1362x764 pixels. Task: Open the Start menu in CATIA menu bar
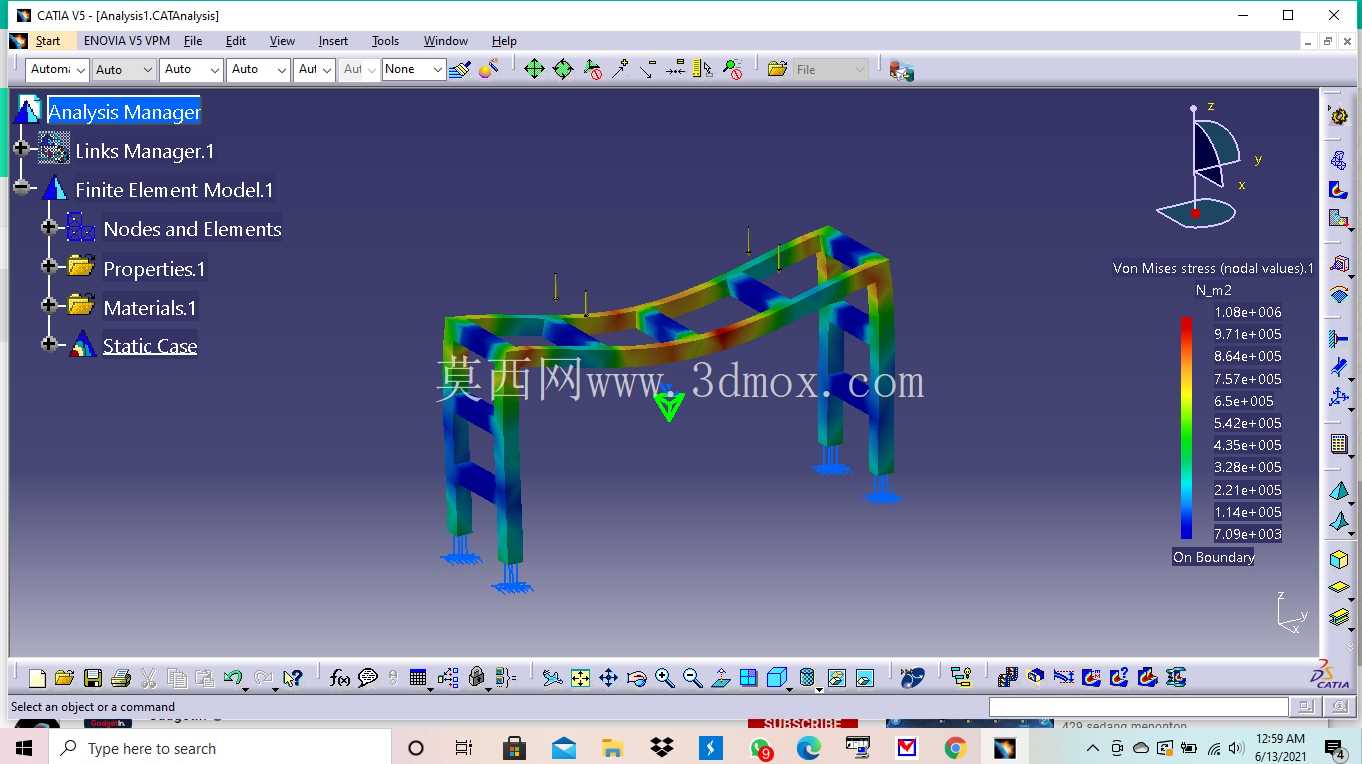tap(47, 41)
